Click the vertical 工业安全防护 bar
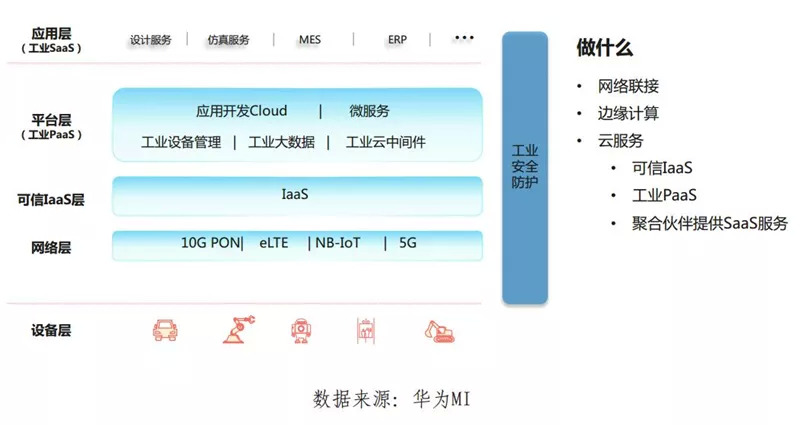800x425 pixels. coord(525,168)
